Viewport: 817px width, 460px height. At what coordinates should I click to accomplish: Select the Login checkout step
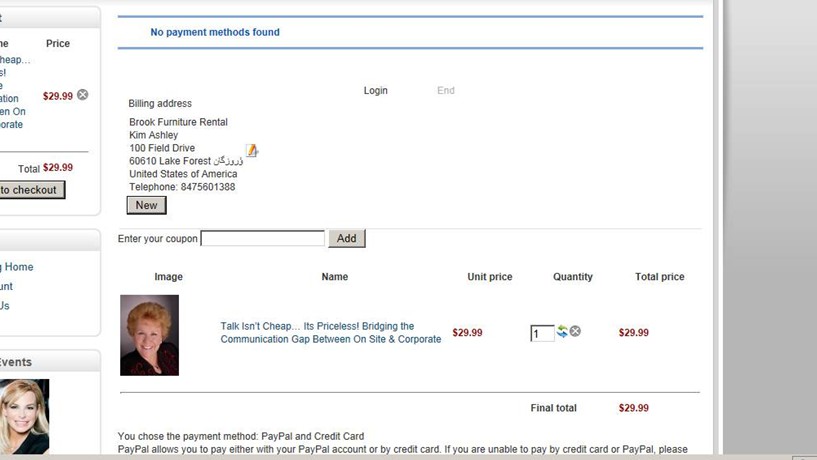pyautogui.click(x=375, y=91)
